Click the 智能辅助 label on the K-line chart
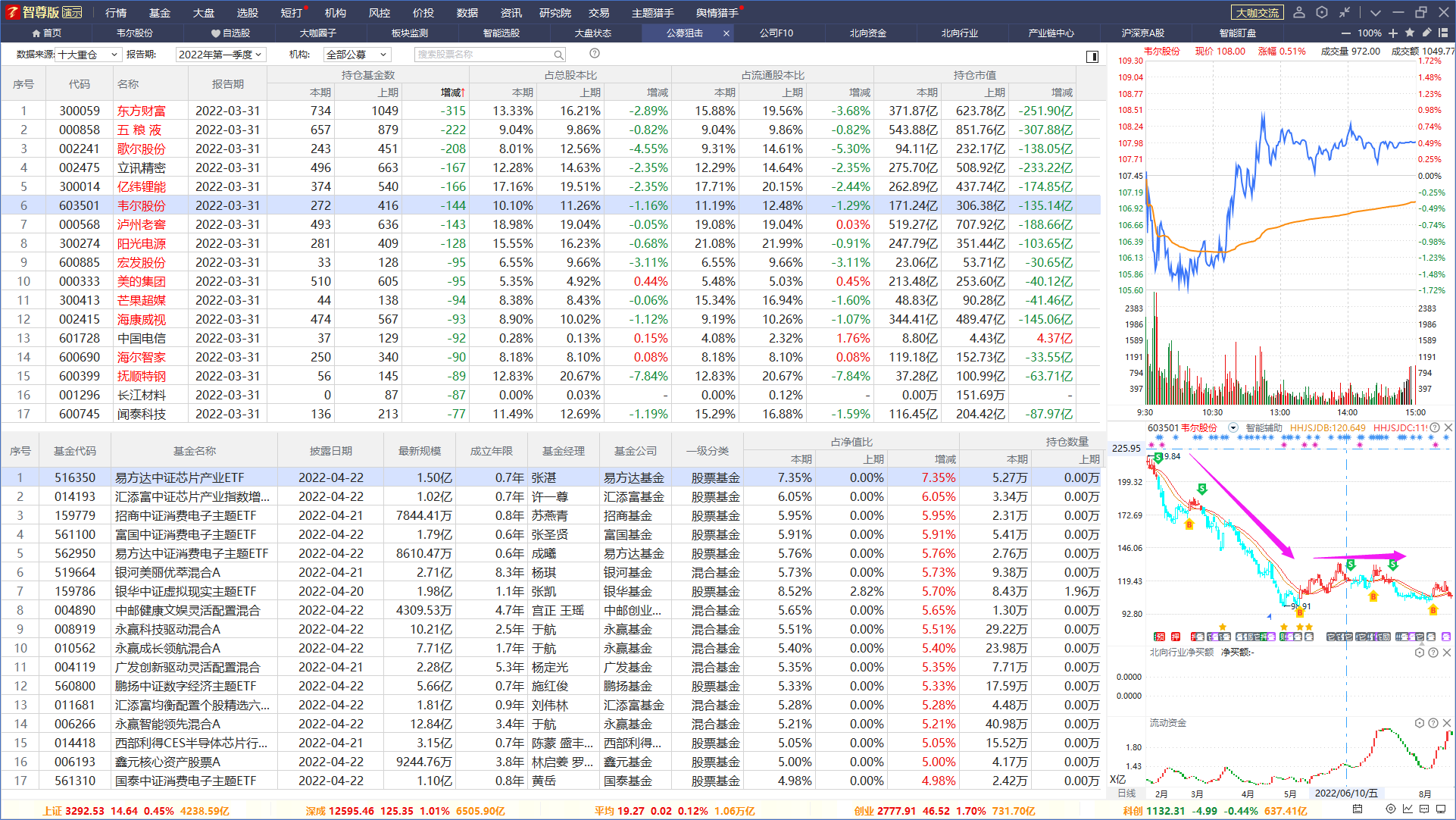 click(x=1264, y=427)
